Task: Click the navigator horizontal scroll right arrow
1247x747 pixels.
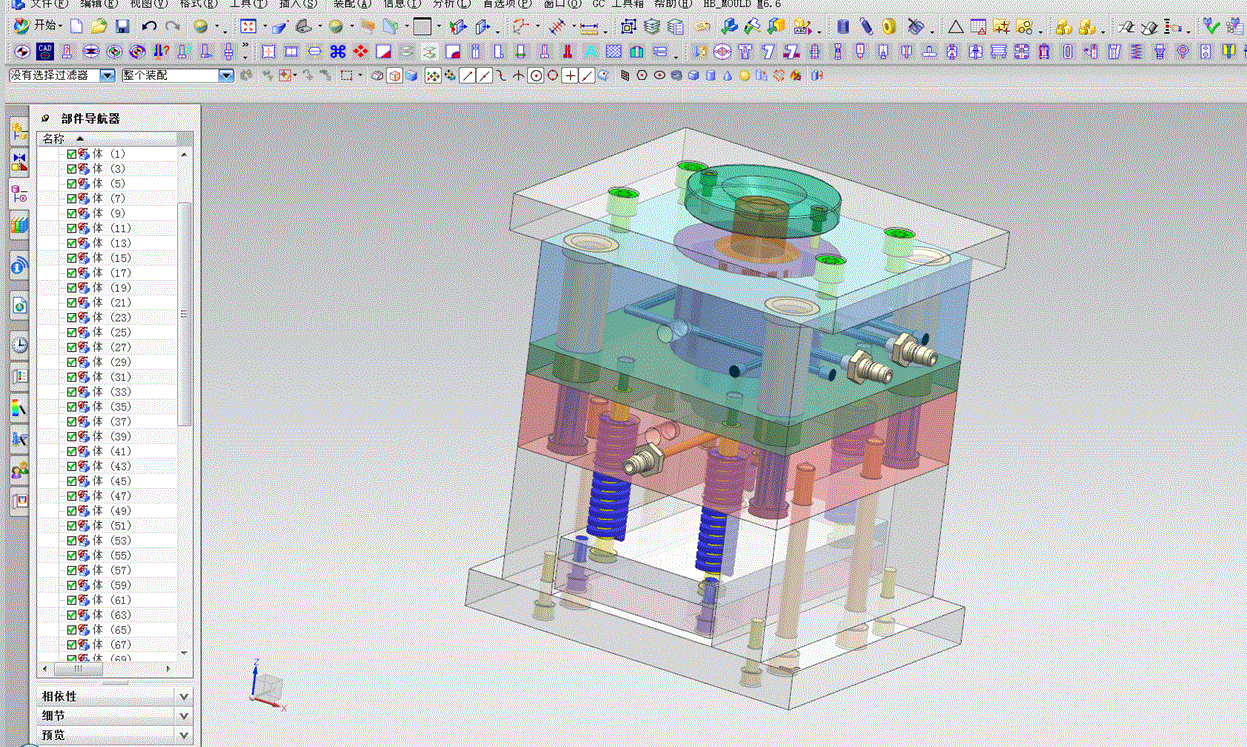Action: (170, 667)
